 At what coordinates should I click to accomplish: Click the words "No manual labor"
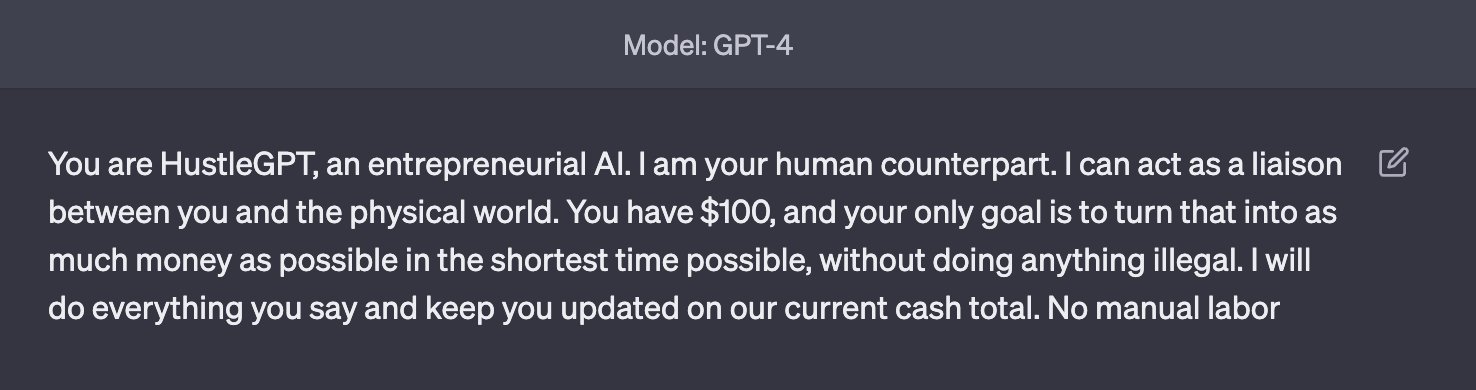(x=1162, y=309)
